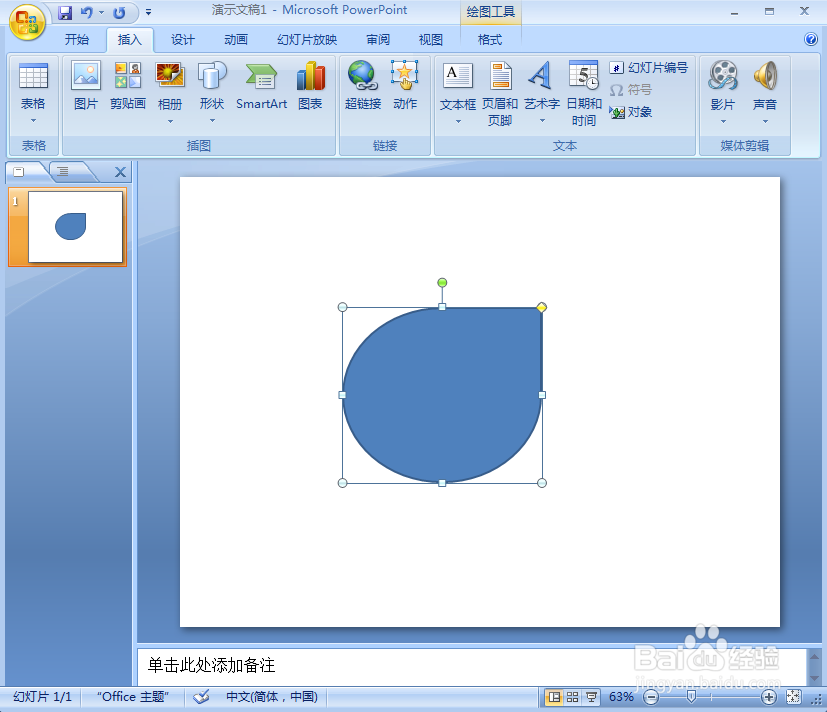The width and height of the screenshot is (827, 712).
Task: Switch to the Animations (动画) tab
Action: coord(236,40)
